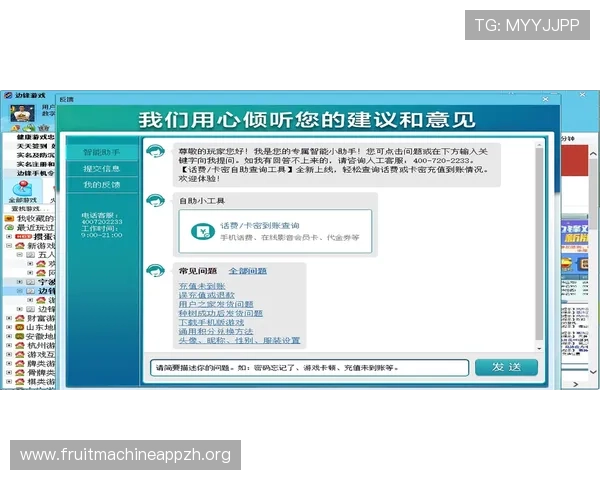Click the right arrow at main window bottom
This screenshot has height=480, width=600.
click(576, 384)
